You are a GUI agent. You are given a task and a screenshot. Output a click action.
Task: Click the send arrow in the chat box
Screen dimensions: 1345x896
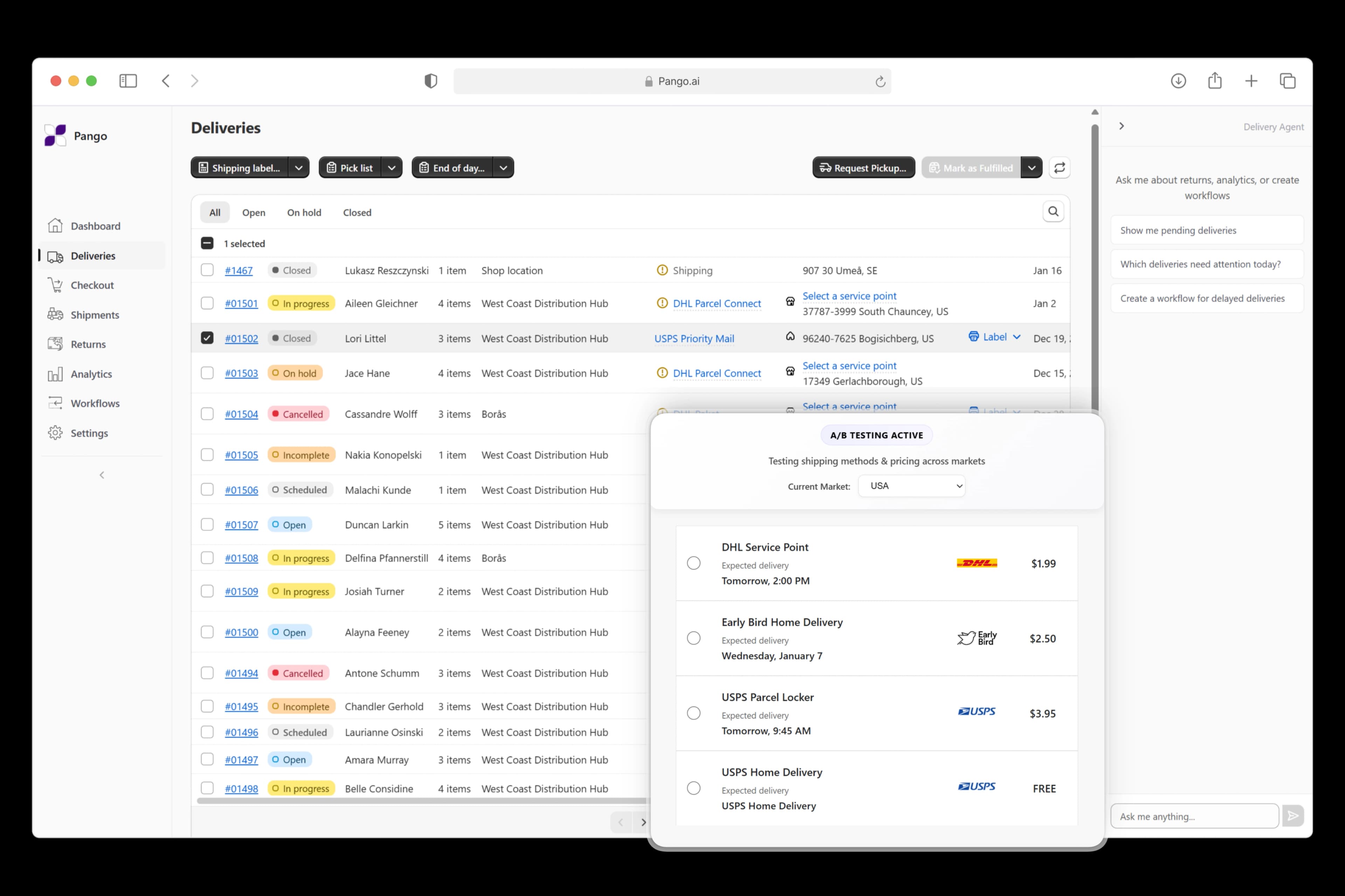point(1293,815)
